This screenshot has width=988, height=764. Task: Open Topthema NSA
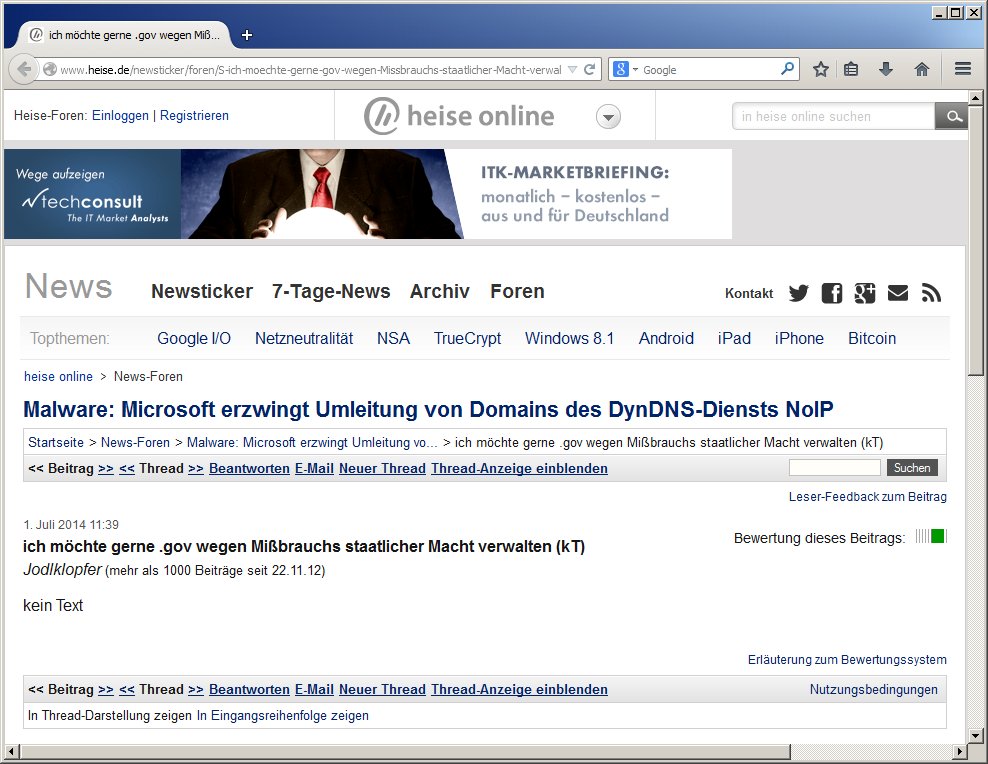393,338
